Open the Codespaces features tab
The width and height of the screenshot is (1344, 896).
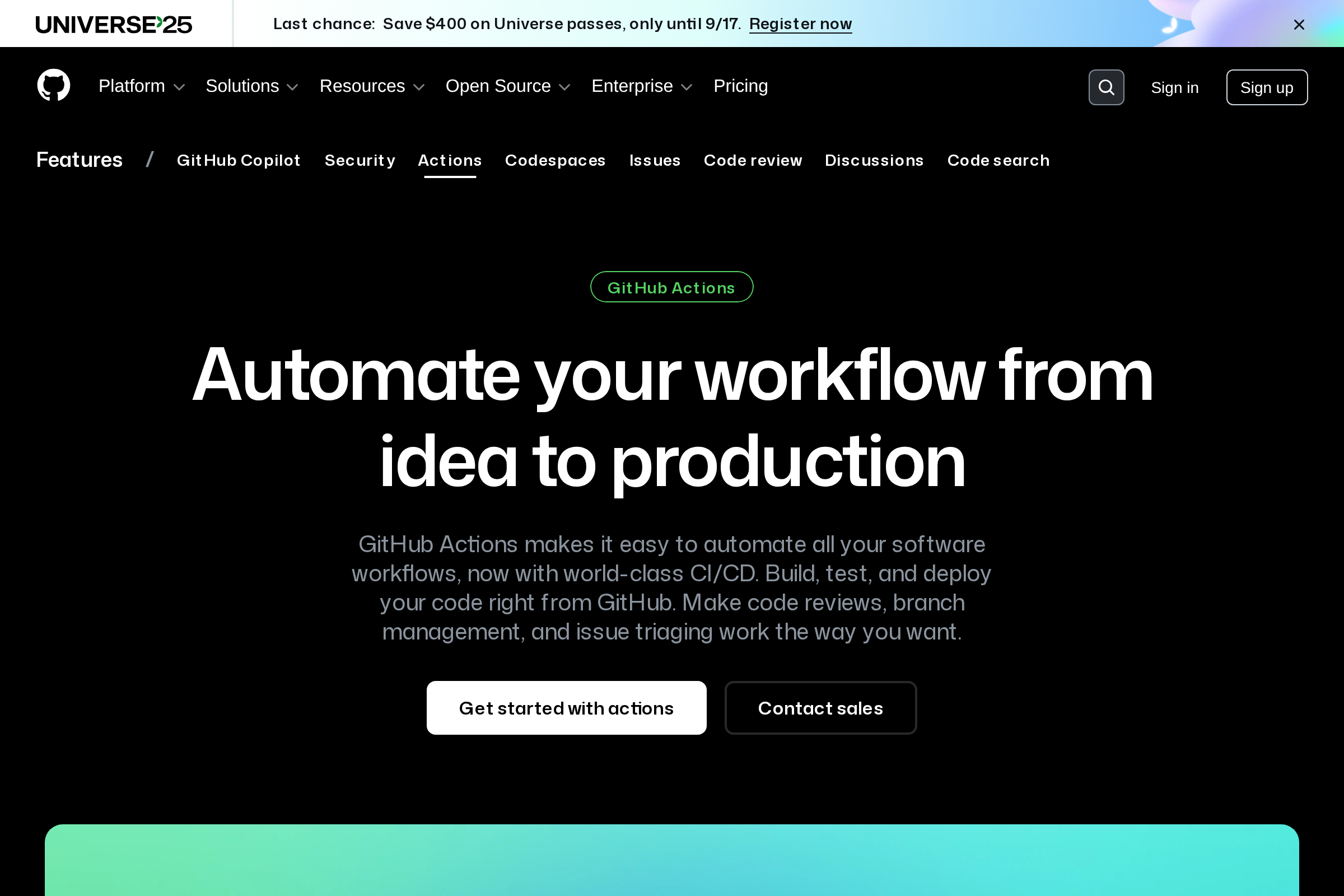pyautogui.click(x=555, y=161)
